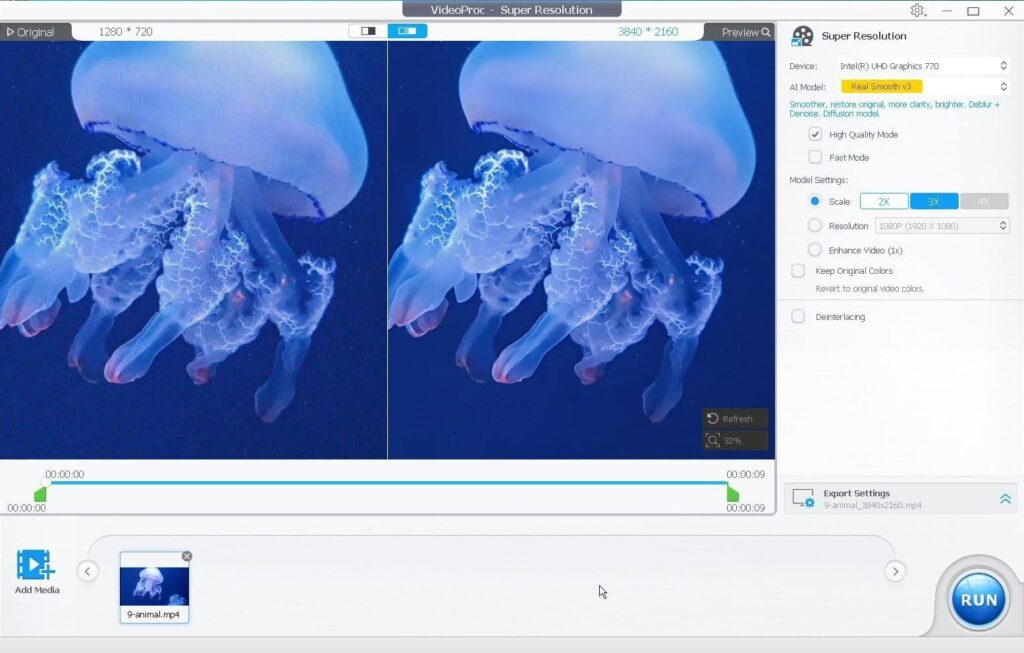Click the Super Resolution film reel icon
Image resolution: width=1024 pixels, height=653 pixels.
coord(802,36)
